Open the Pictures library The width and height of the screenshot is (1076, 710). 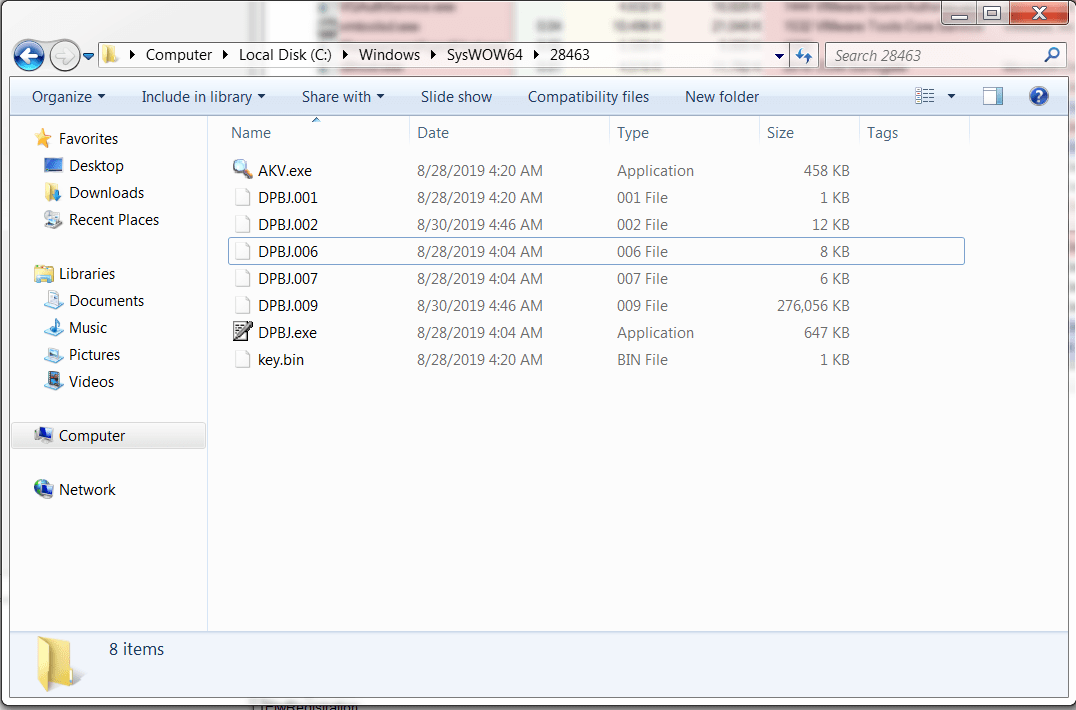pyautogui.click(x=91, y=354)
